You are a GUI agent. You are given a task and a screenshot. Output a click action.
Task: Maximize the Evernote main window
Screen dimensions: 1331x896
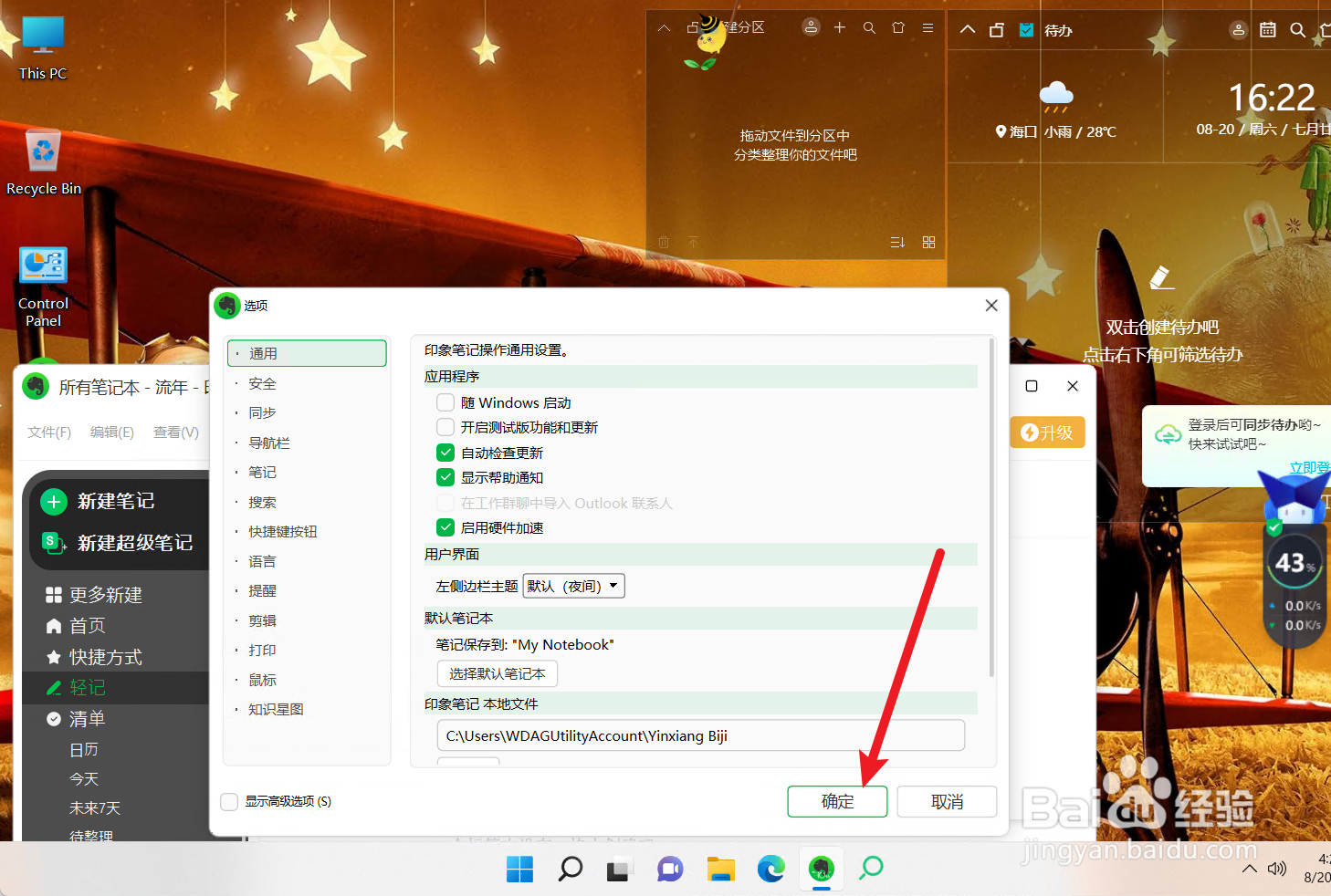[1032, 386]
